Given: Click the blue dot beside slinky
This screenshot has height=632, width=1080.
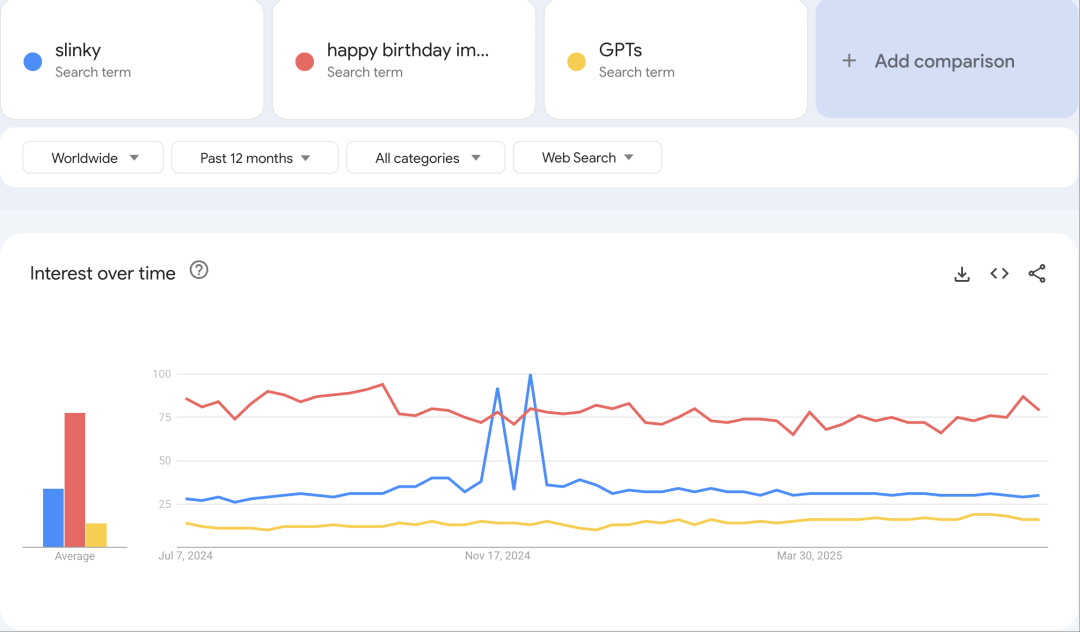Looking at the screenshot, I should (33, 62).
